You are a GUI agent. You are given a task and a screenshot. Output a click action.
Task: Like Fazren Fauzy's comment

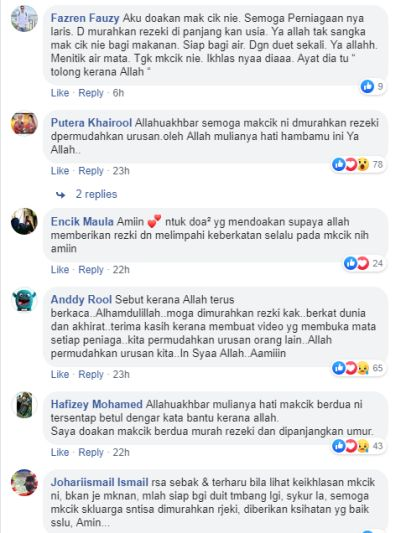60,93
